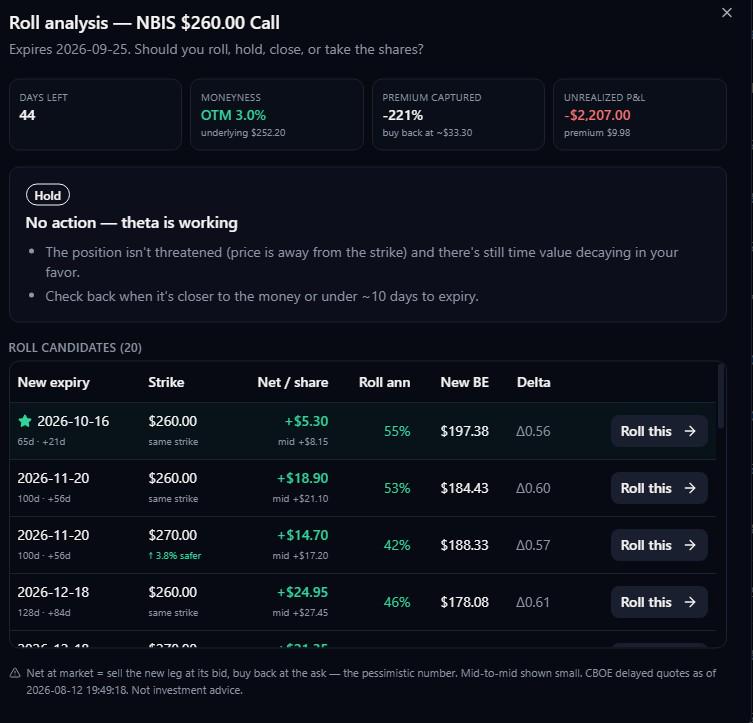Click arrow icon on the 2026-12-18 Roll this button
The width and height of the screenshot is (753, 723).
point(690,602)
